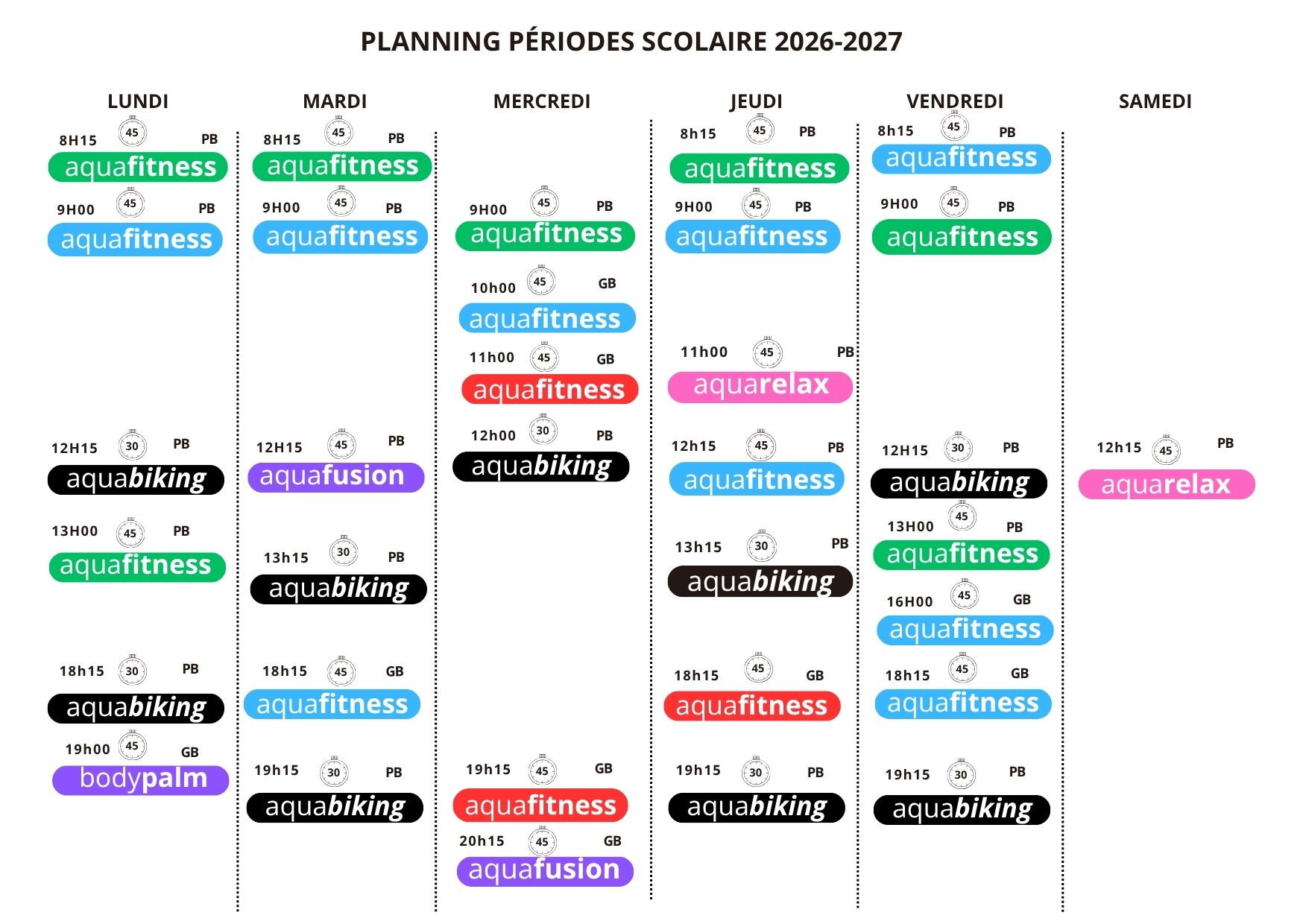Click the stopwatch icon beside Mardi 19h15
The width and height of the screenshot is (1303, 924).
tap(334, 772)
